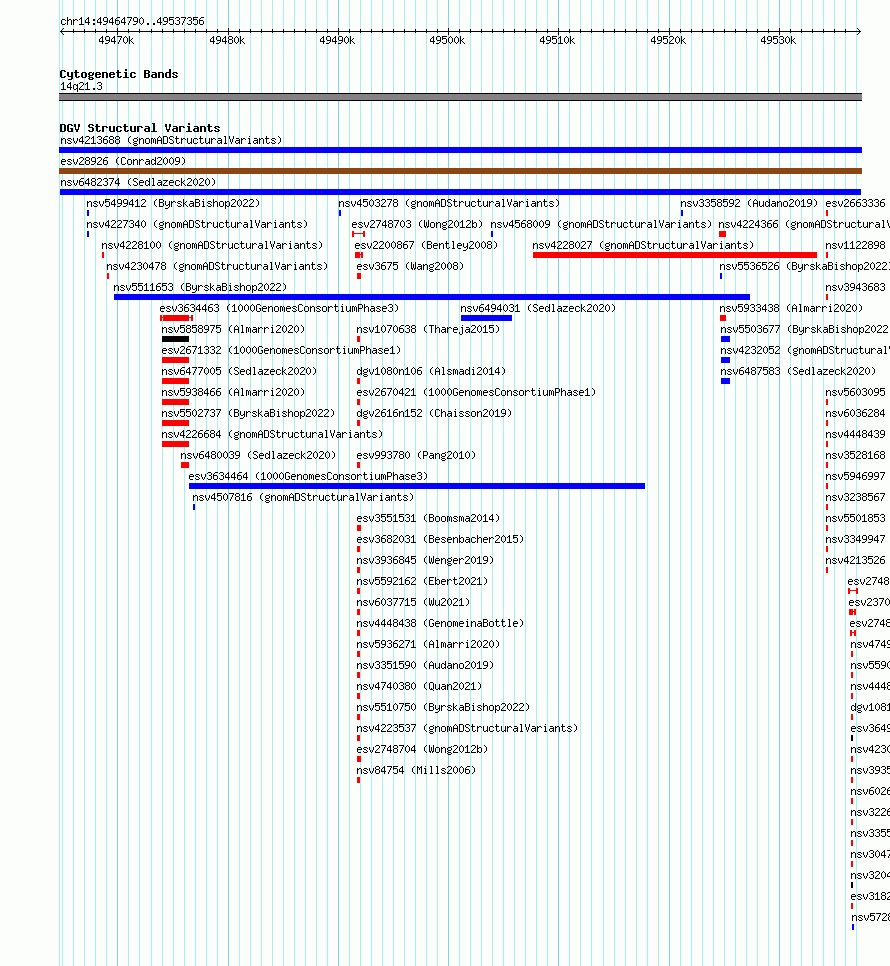Open nsv5603095 variant label

click(x=856, y=392)
